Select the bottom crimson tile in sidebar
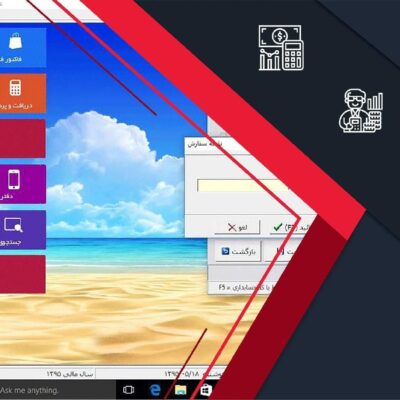 click(x=23, y=274)
